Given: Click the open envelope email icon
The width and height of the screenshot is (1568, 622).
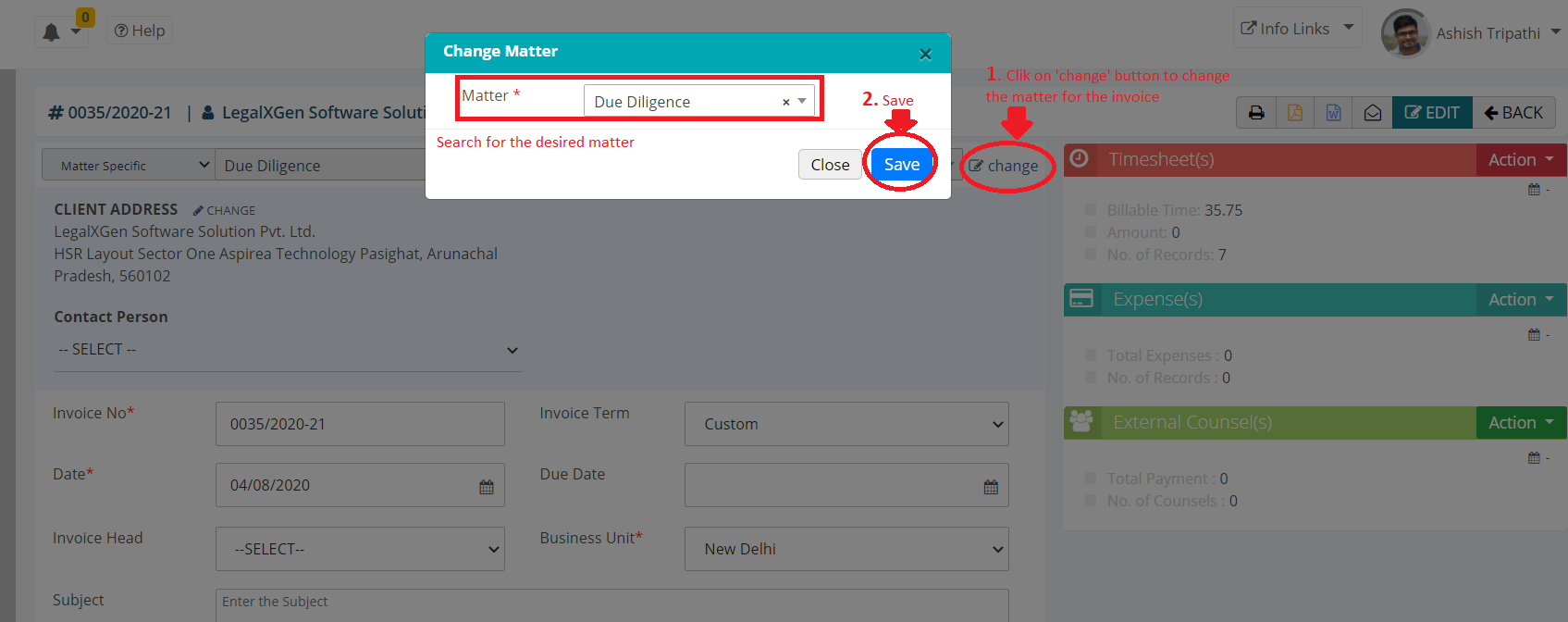Looking at the screenshot, I should click(x=1373, y=113).
